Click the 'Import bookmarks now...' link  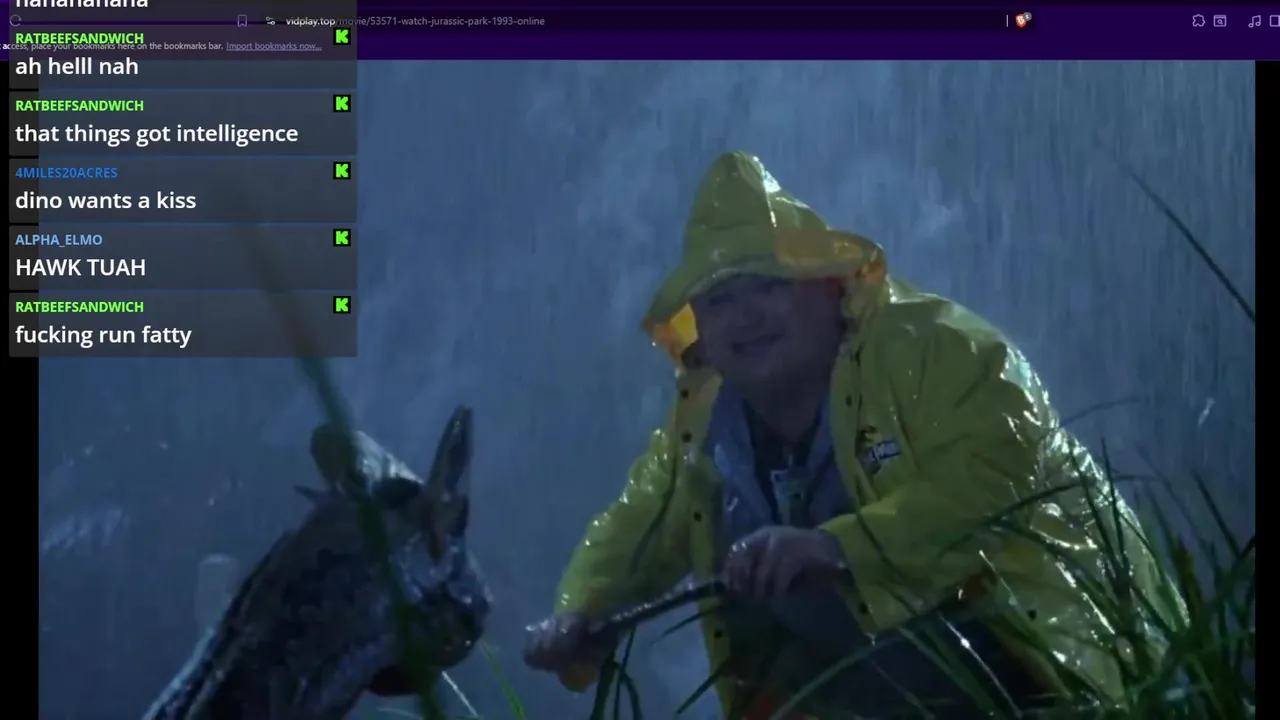pyautogui.click(x=273, y=46)
